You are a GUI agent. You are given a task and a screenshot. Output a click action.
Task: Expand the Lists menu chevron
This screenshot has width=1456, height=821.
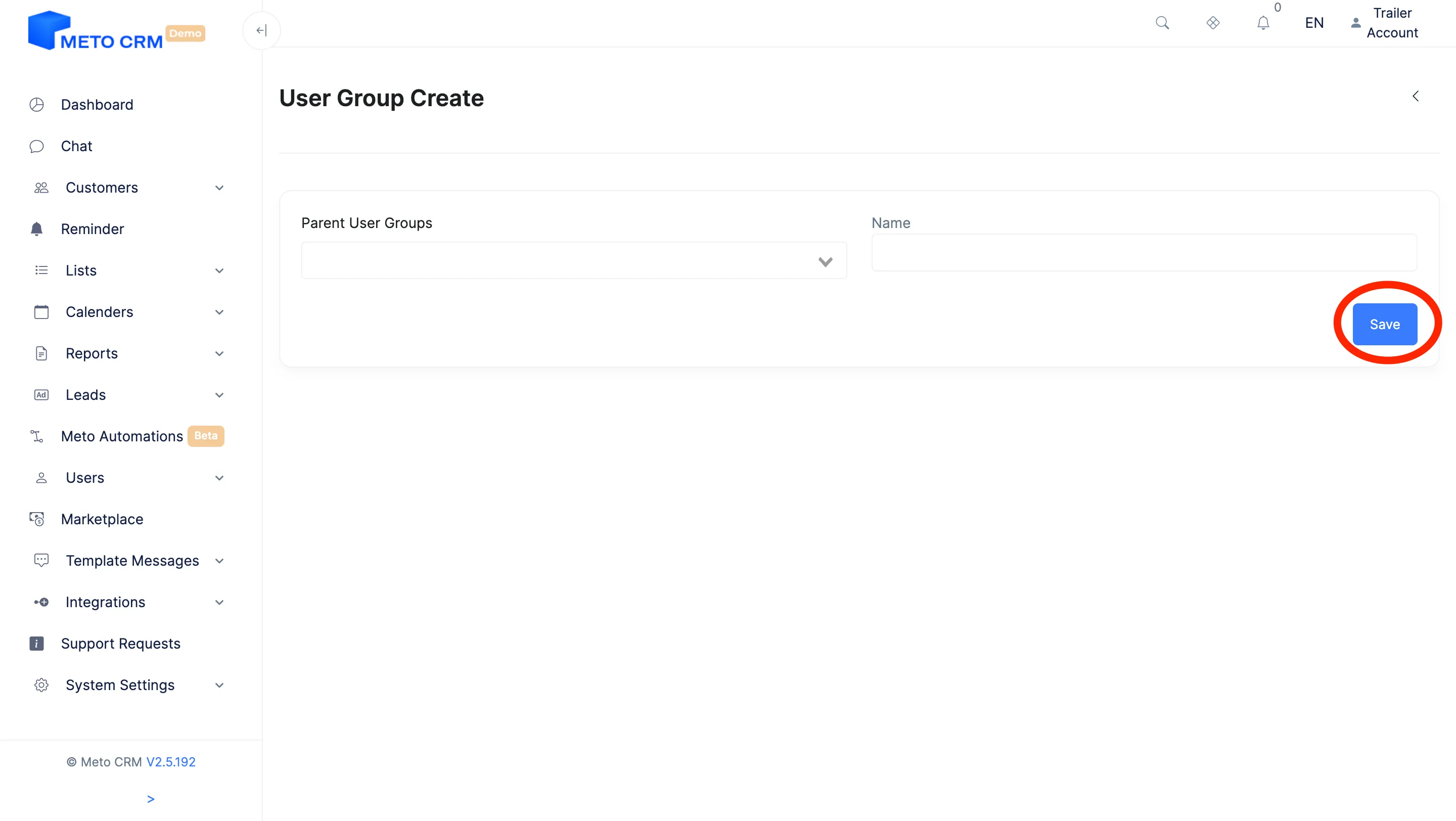click(219, 271)
